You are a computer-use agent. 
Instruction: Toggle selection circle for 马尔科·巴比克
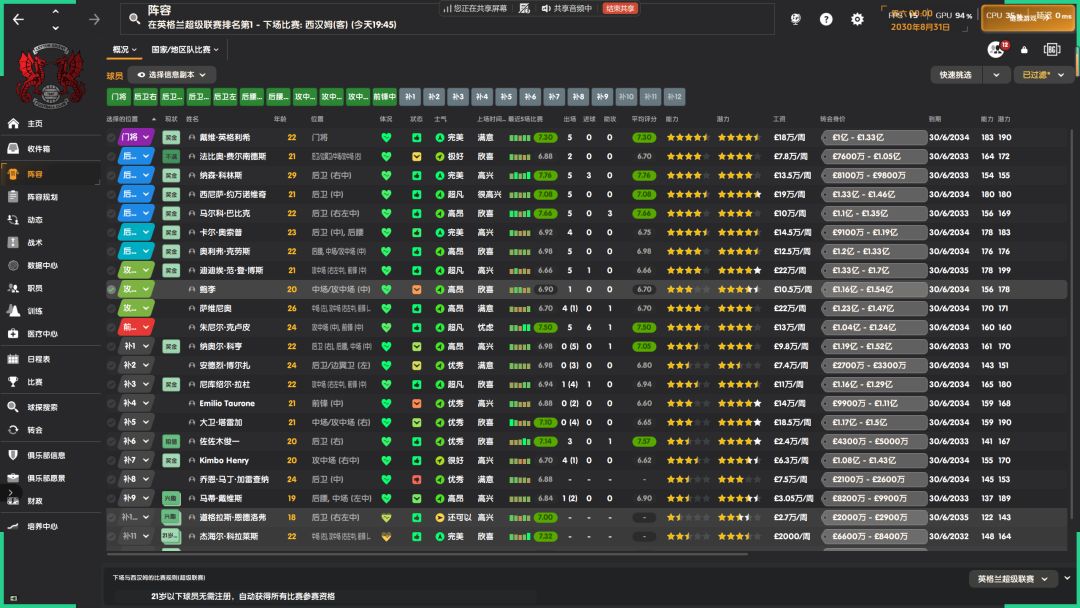point(112,213)
